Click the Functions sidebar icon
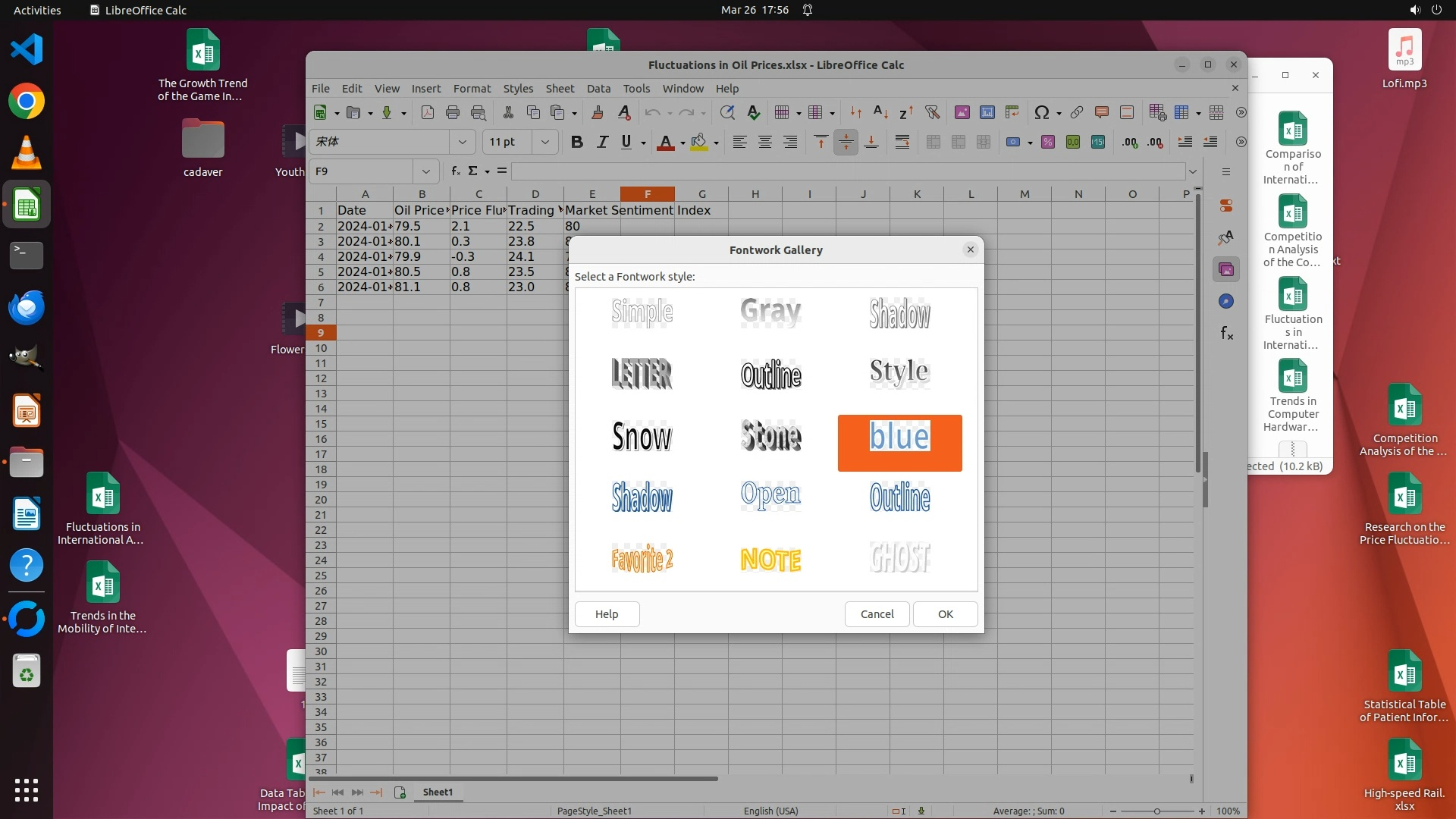Viewport: 1456px width, 819px height. (1226, 333)
